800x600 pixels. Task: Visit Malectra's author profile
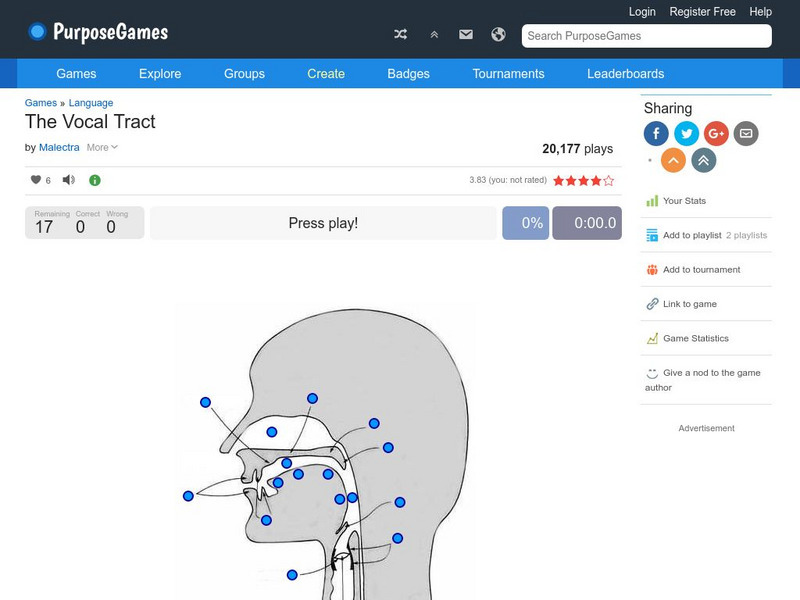[58, 147]
